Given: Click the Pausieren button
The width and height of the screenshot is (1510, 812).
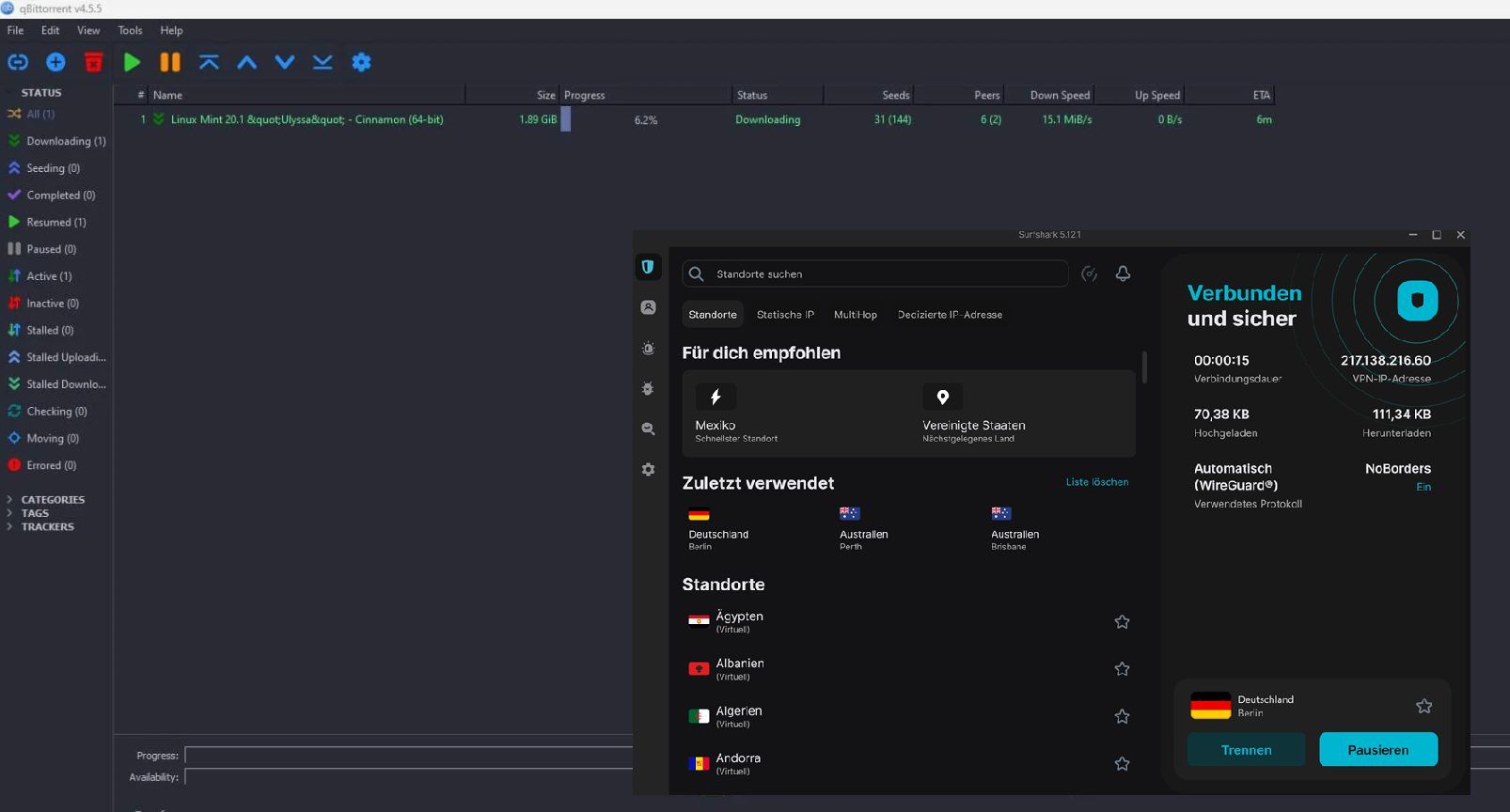Looking at the screenshot, I should [x=1378, y=750].
